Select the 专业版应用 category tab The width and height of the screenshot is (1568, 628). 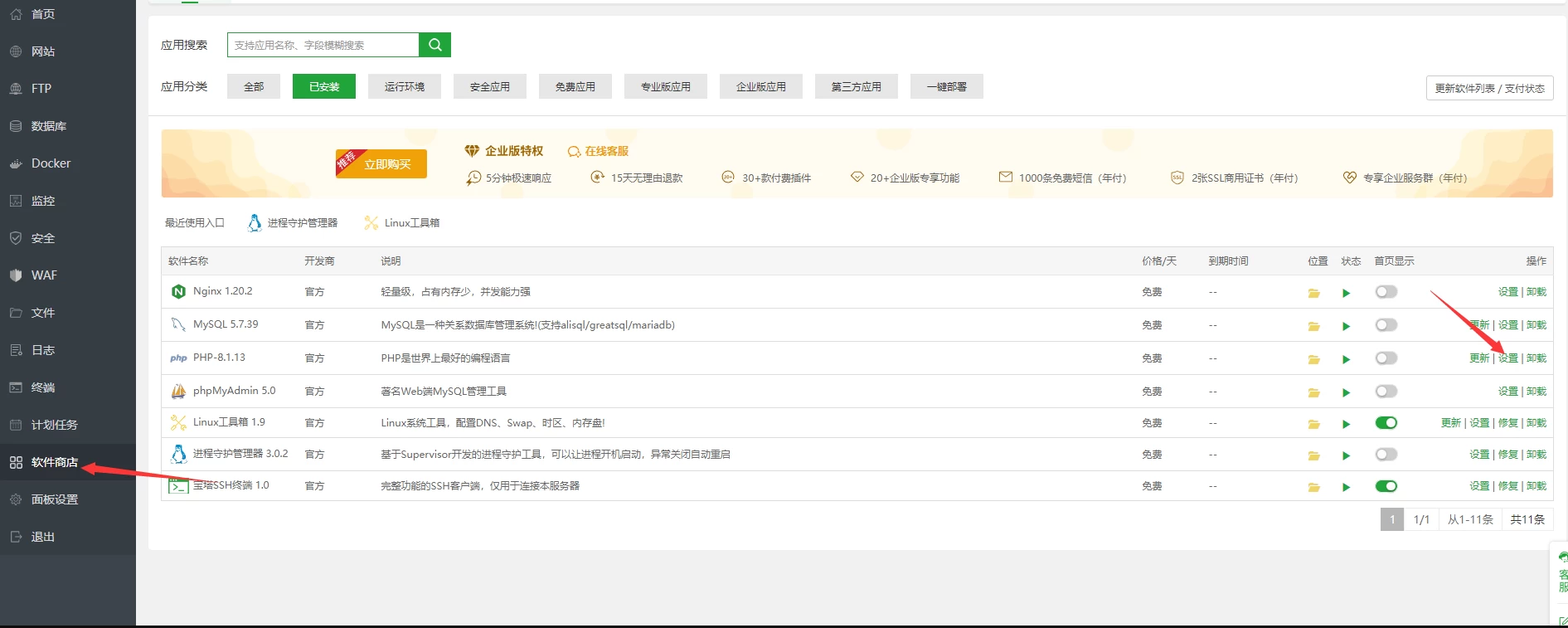(666, 86)
